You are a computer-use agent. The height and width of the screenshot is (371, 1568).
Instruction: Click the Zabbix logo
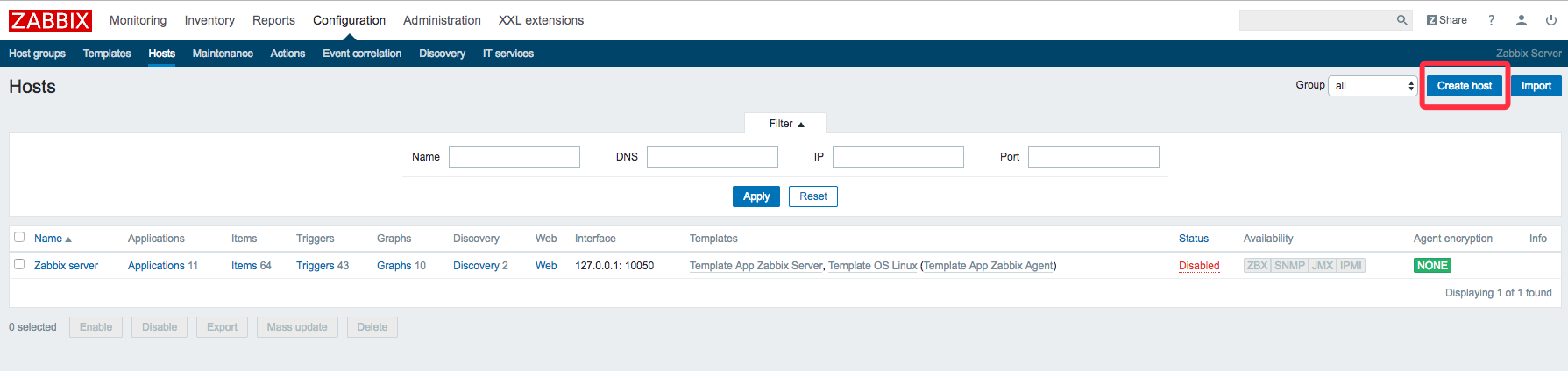point(50,20)
